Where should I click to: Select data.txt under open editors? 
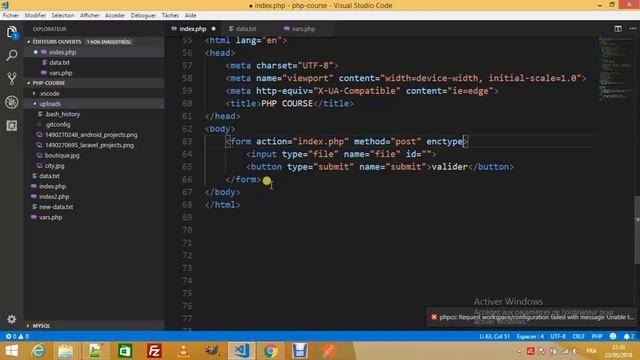59,62
